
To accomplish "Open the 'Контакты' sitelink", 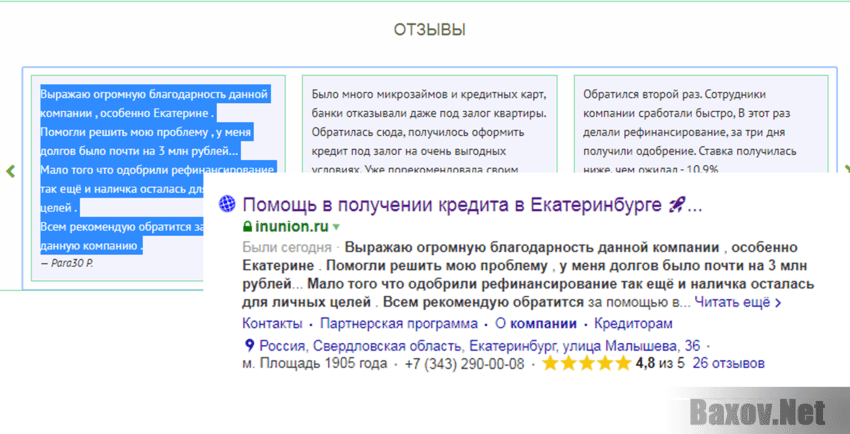I will point(272,324).
